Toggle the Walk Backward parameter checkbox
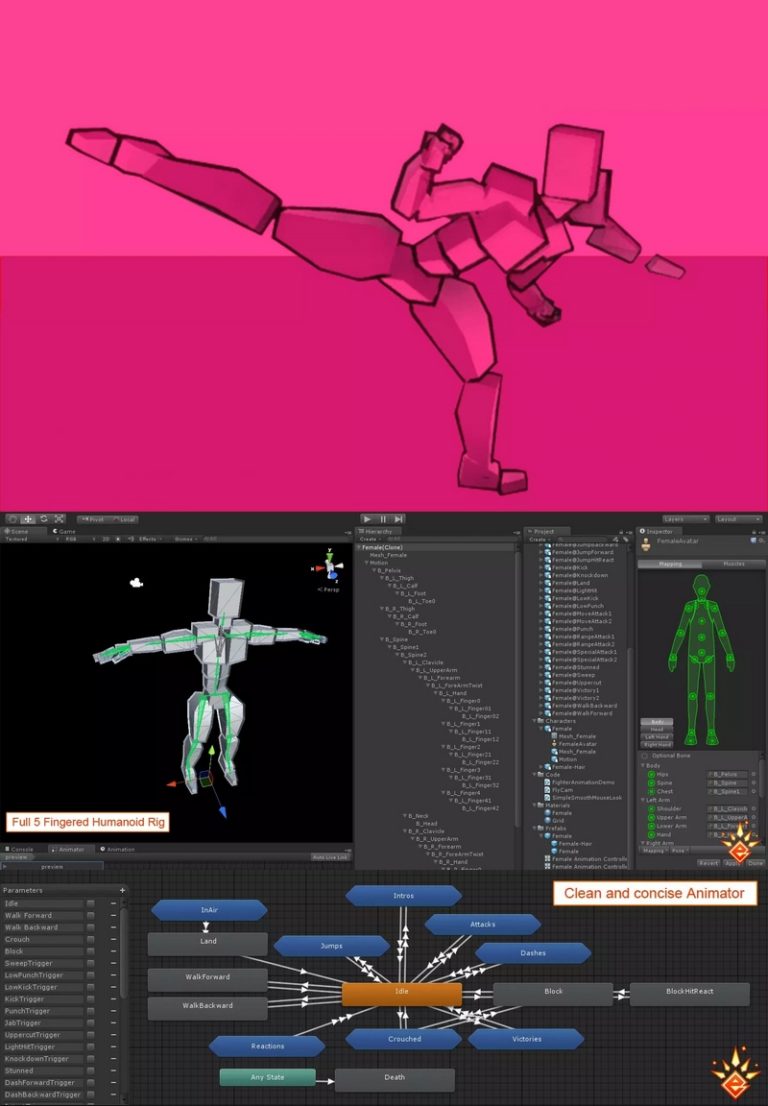The height and width of the screenshot is (1106, 768). (x=90, y=928)
